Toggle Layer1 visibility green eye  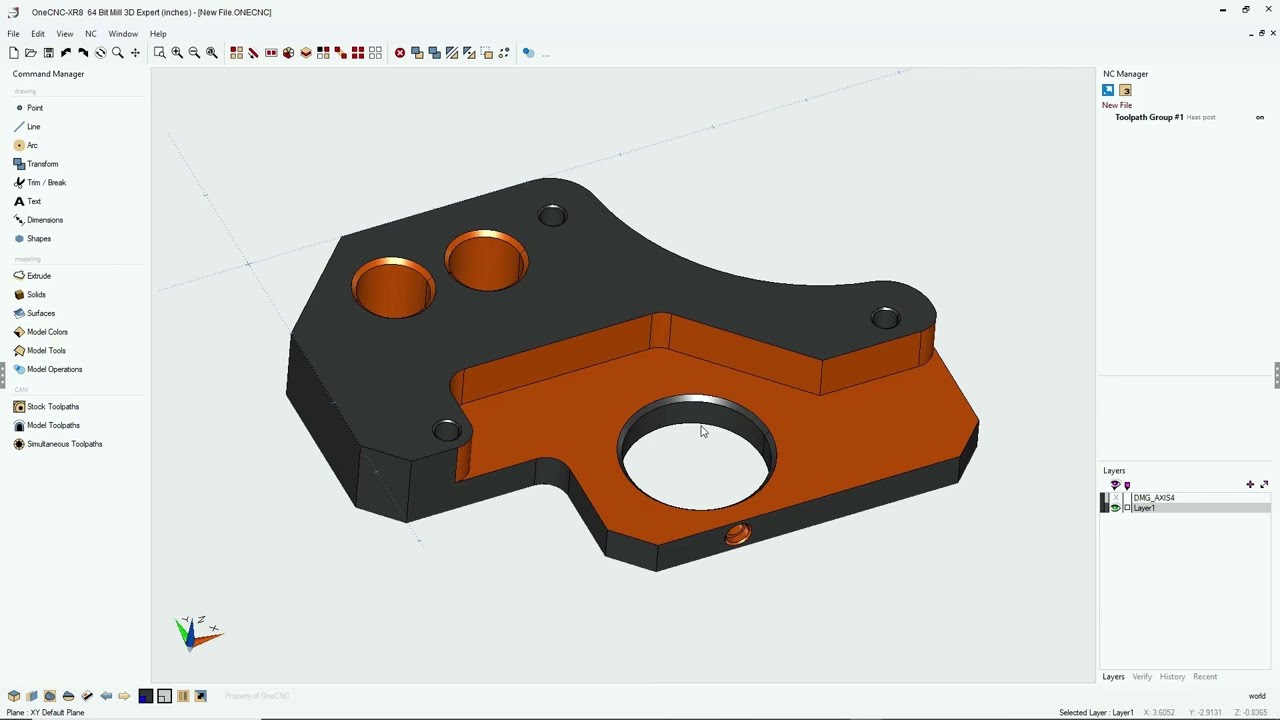[1115, 508]
